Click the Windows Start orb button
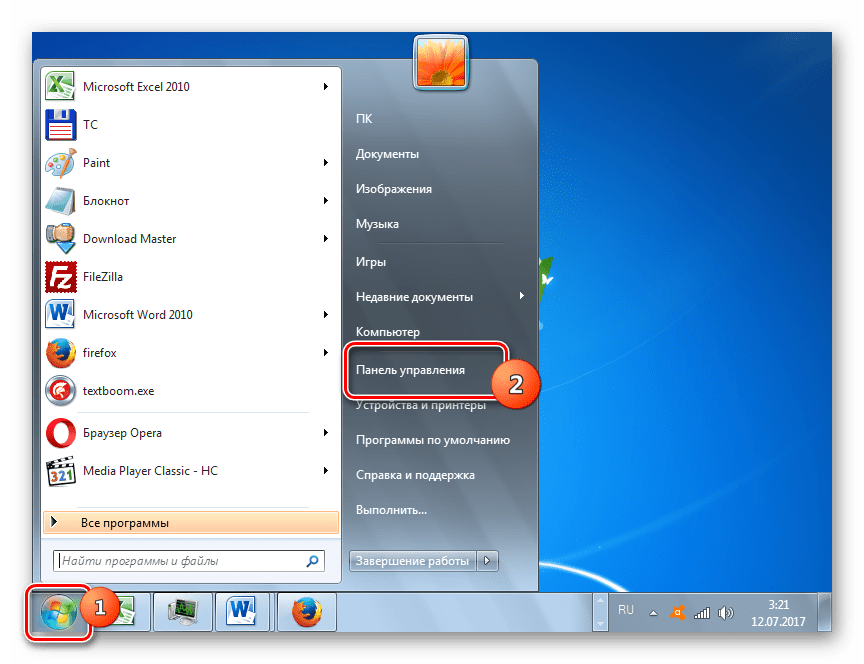The image size is (864, 664). [59, 609]
